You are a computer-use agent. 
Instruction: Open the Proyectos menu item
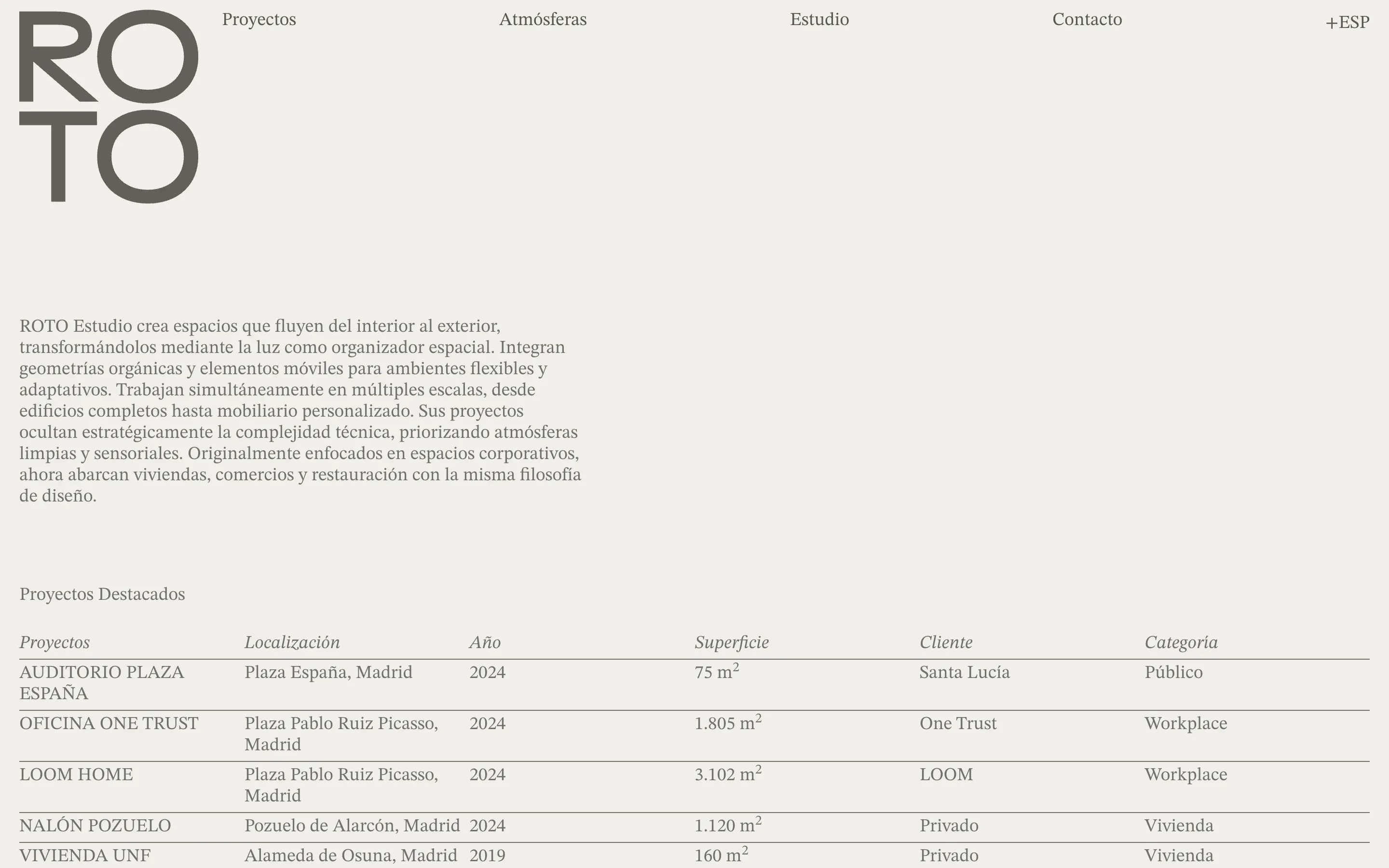[x=259, y=19]
